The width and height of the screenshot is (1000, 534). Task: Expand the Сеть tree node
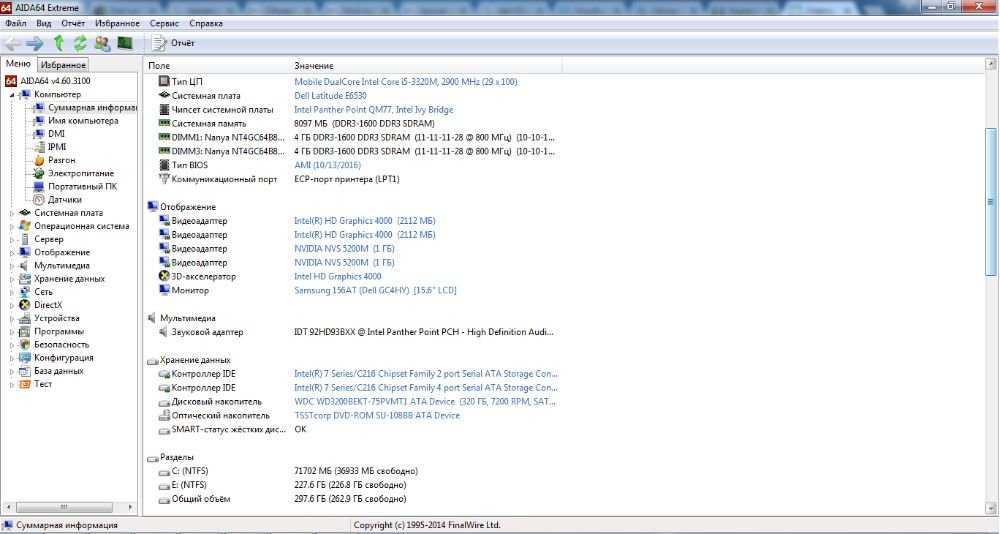12,292
